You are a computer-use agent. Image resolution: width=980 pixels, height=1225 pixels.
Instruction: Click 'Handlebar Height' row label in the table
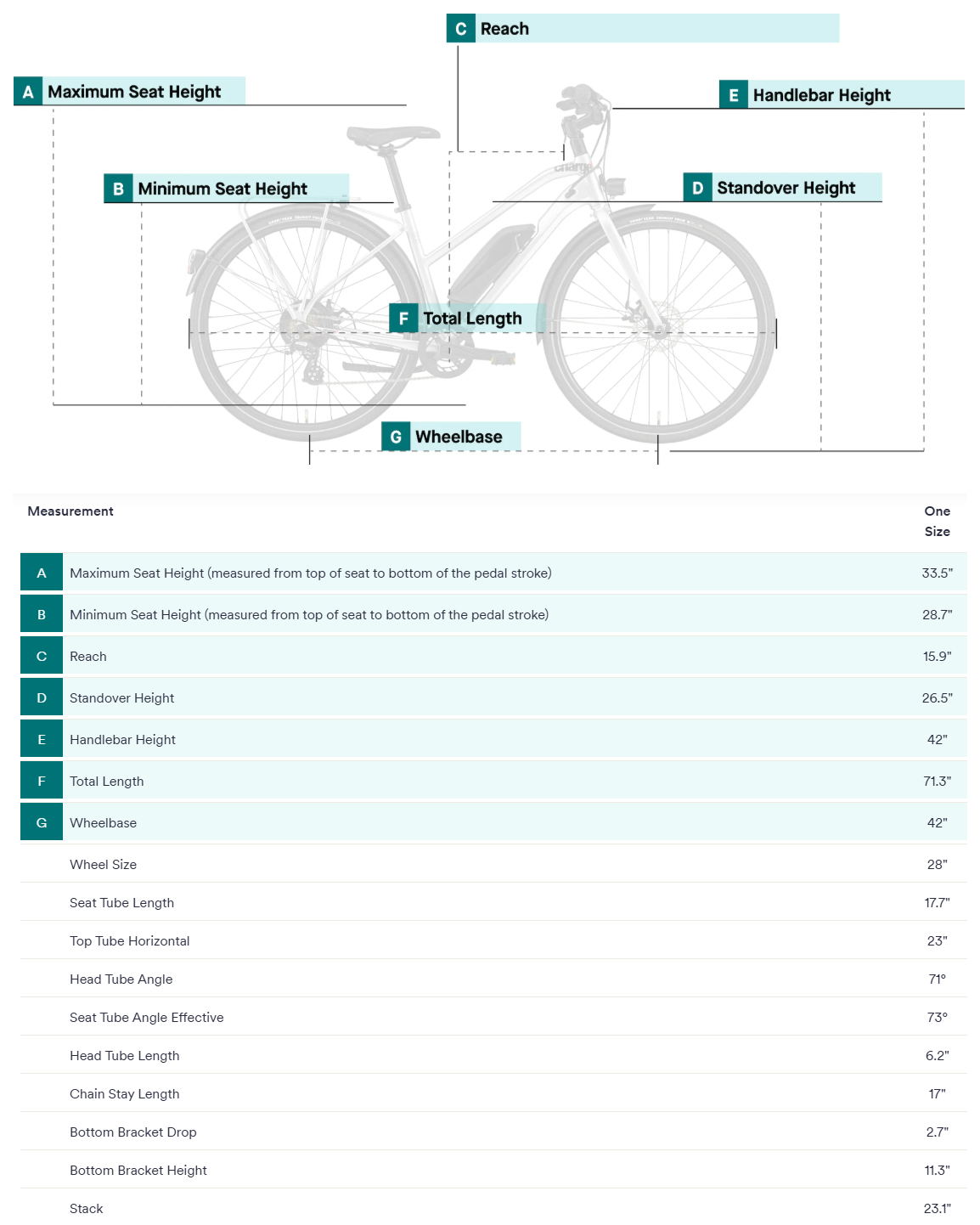123,739
